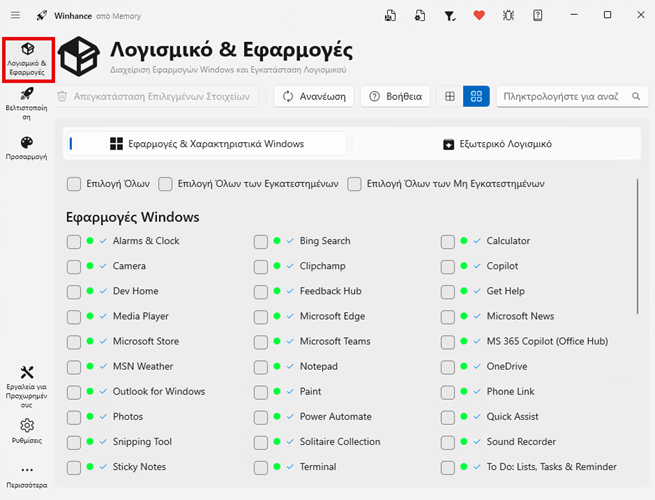Select the Microsoft Edge checkbox
This screenshot has height=500, width=655.
[x=261, y=316]
